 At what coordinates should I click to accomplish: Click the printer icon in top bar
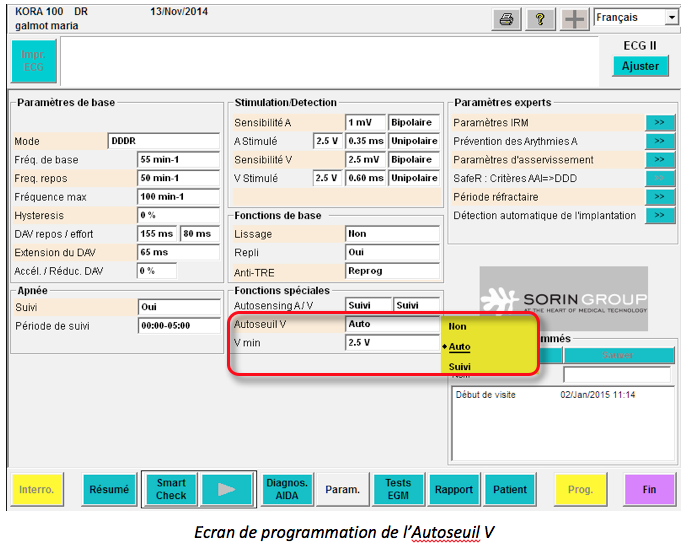507,19
